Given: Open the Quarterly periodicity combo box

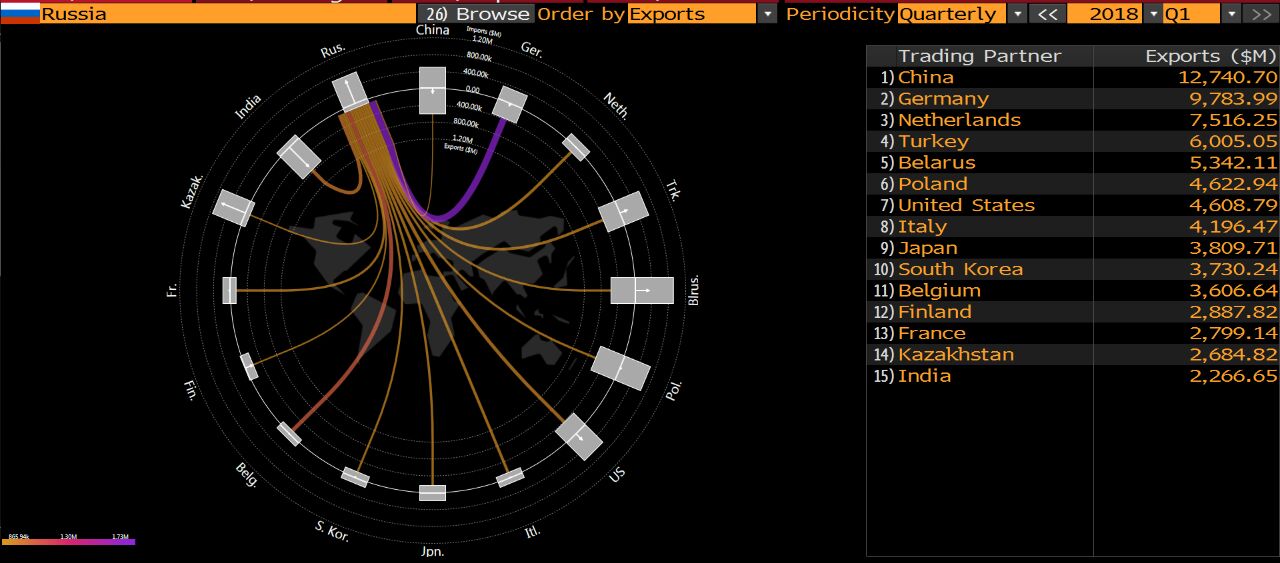Looking at the screenshot, I should 951,13.
